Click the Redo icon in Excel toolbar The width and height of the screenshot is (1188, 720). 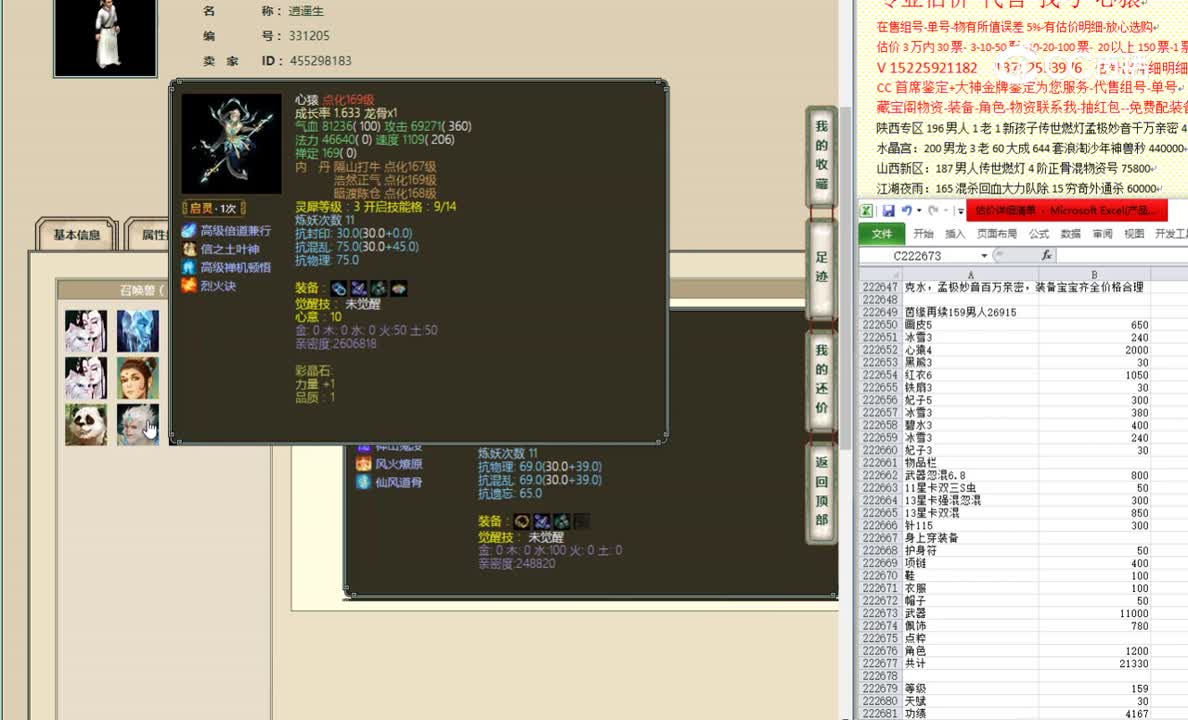933,211
